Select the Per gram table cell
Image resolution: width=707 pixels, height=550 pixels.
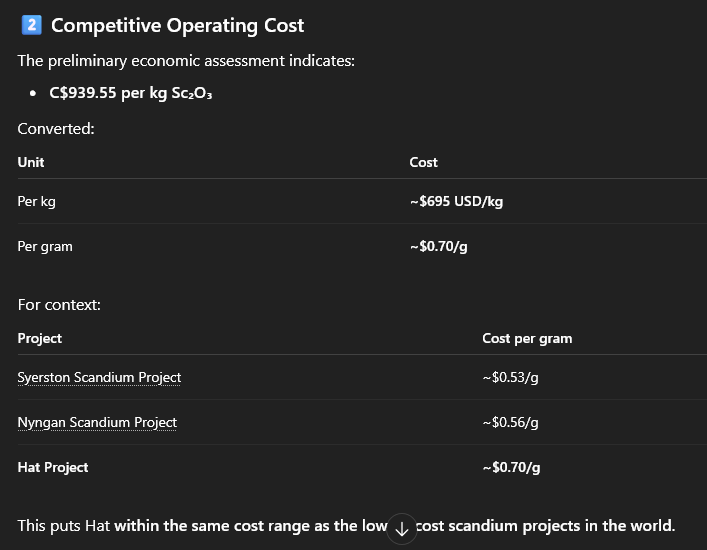pos(45,246)
